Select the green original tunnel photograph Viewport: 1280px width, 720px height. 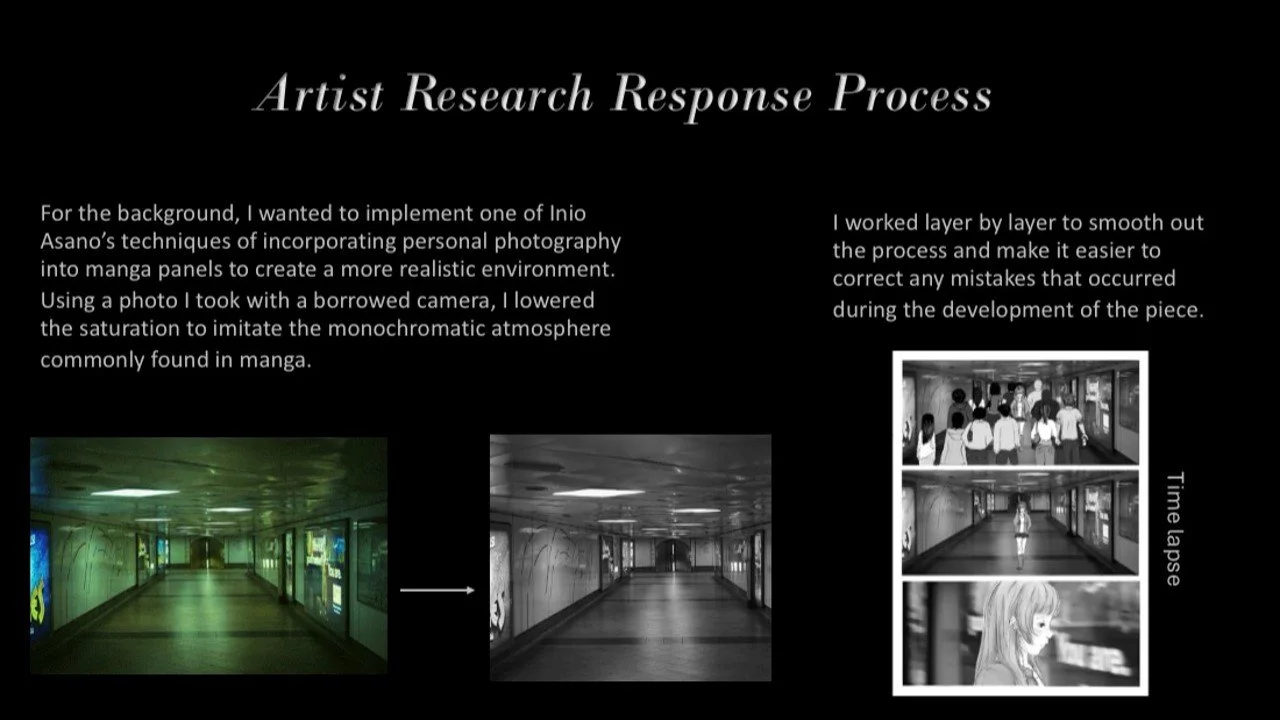pyautogui.click(x=208, y=555)
